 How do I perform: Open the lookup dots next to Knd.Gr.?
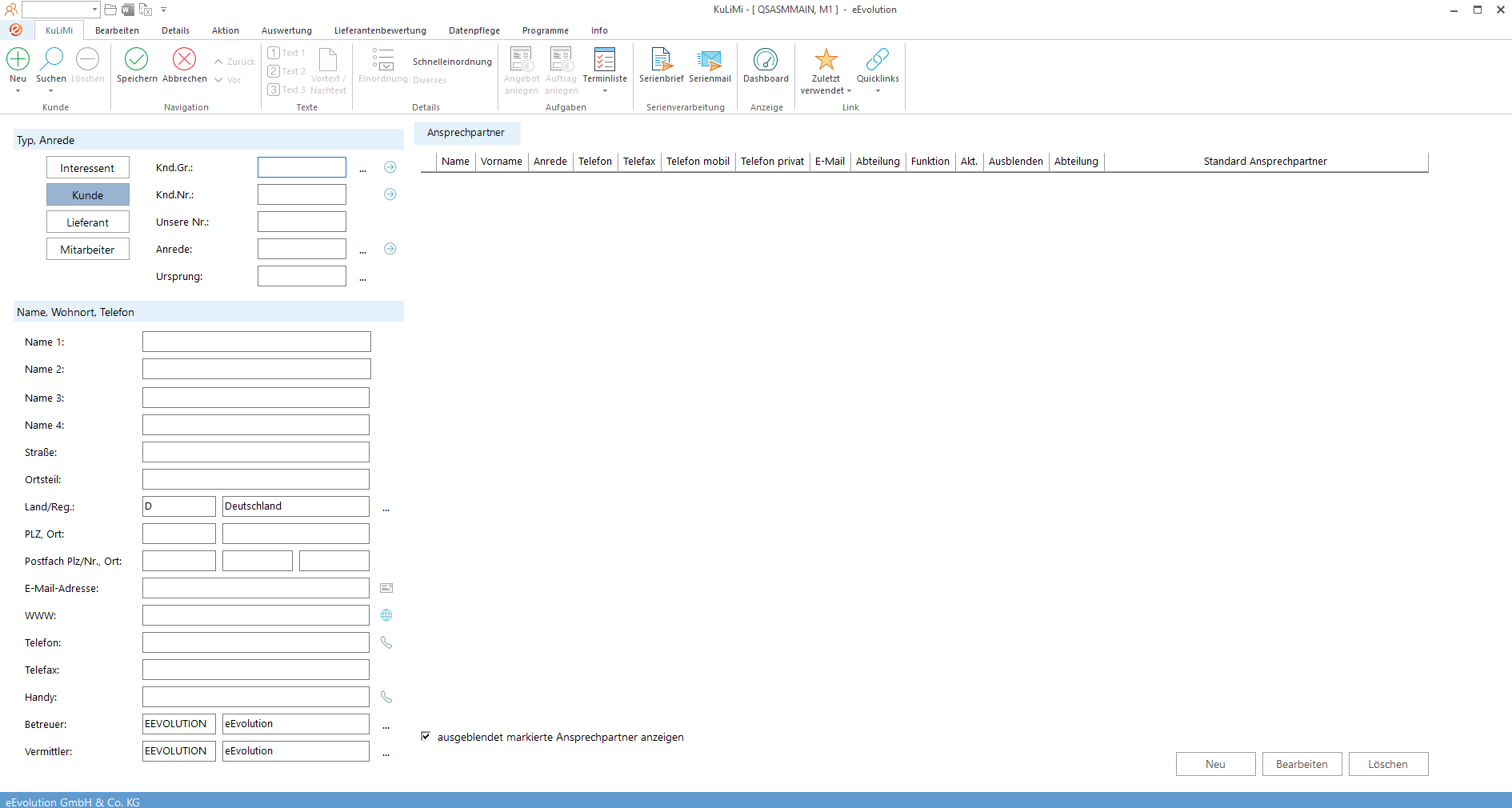[x=362, y=170]
